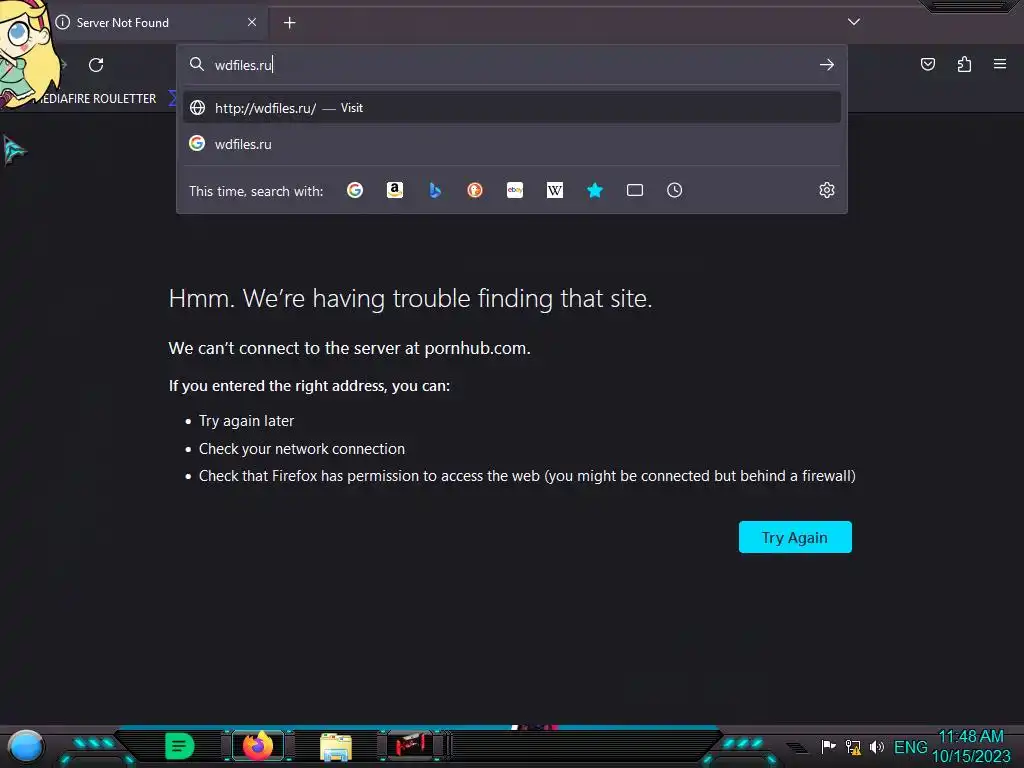Screen dimensions: 1024x768
Task: Open the Extensions puzzle icon
Action: click(964, 64)
